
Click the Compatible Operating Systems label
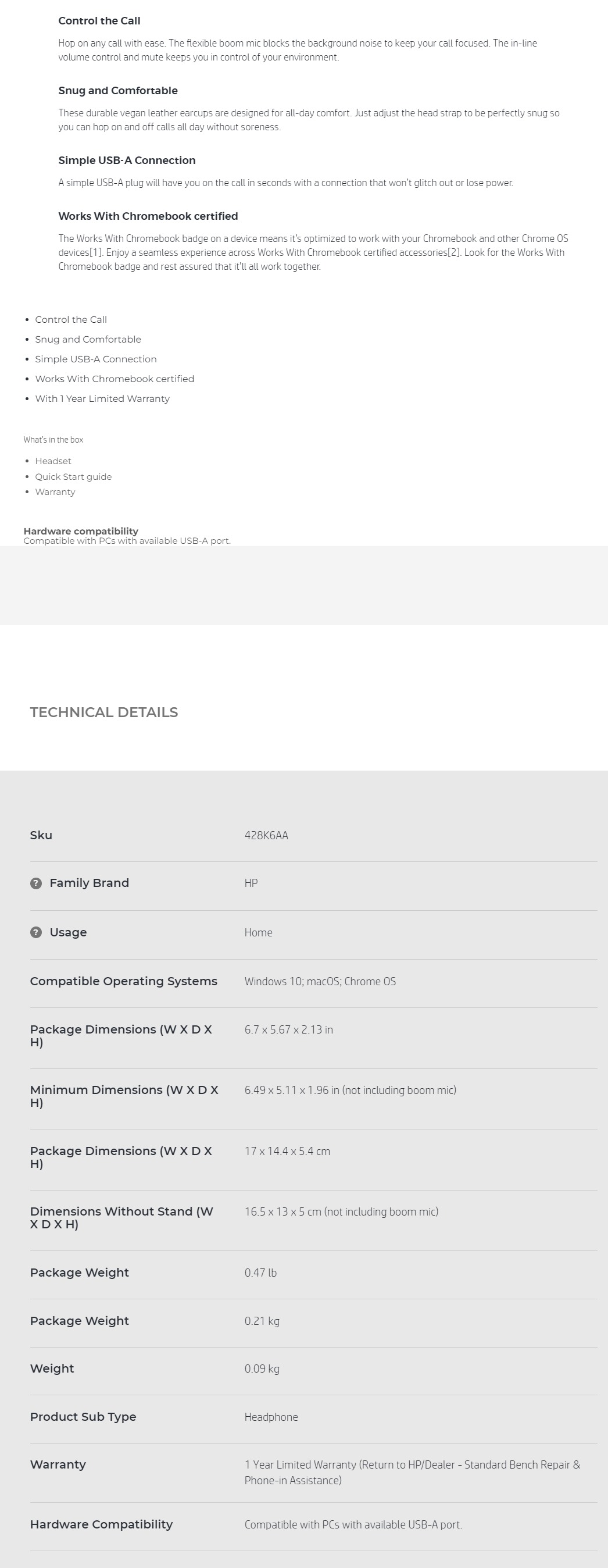pos(124,981)
